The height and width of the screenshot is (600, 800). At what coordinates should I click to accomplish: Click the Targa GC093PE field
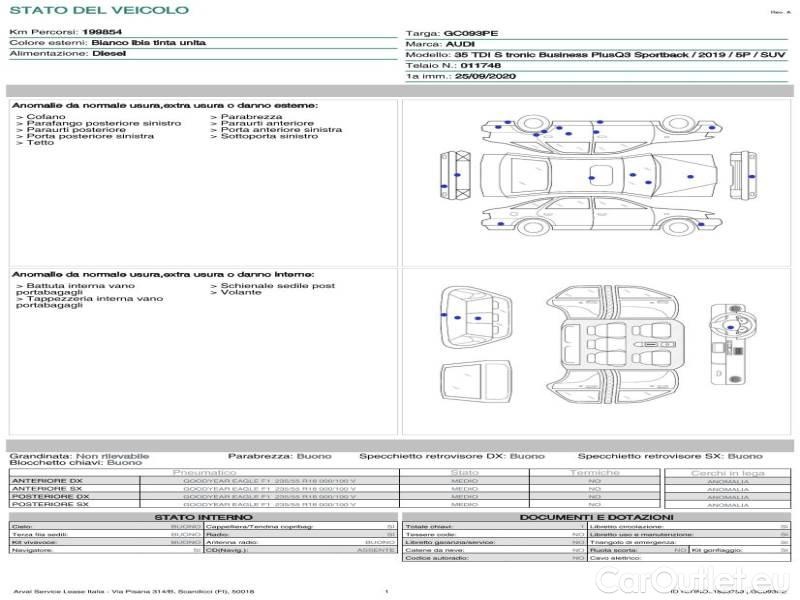click(x=456, y=33)
